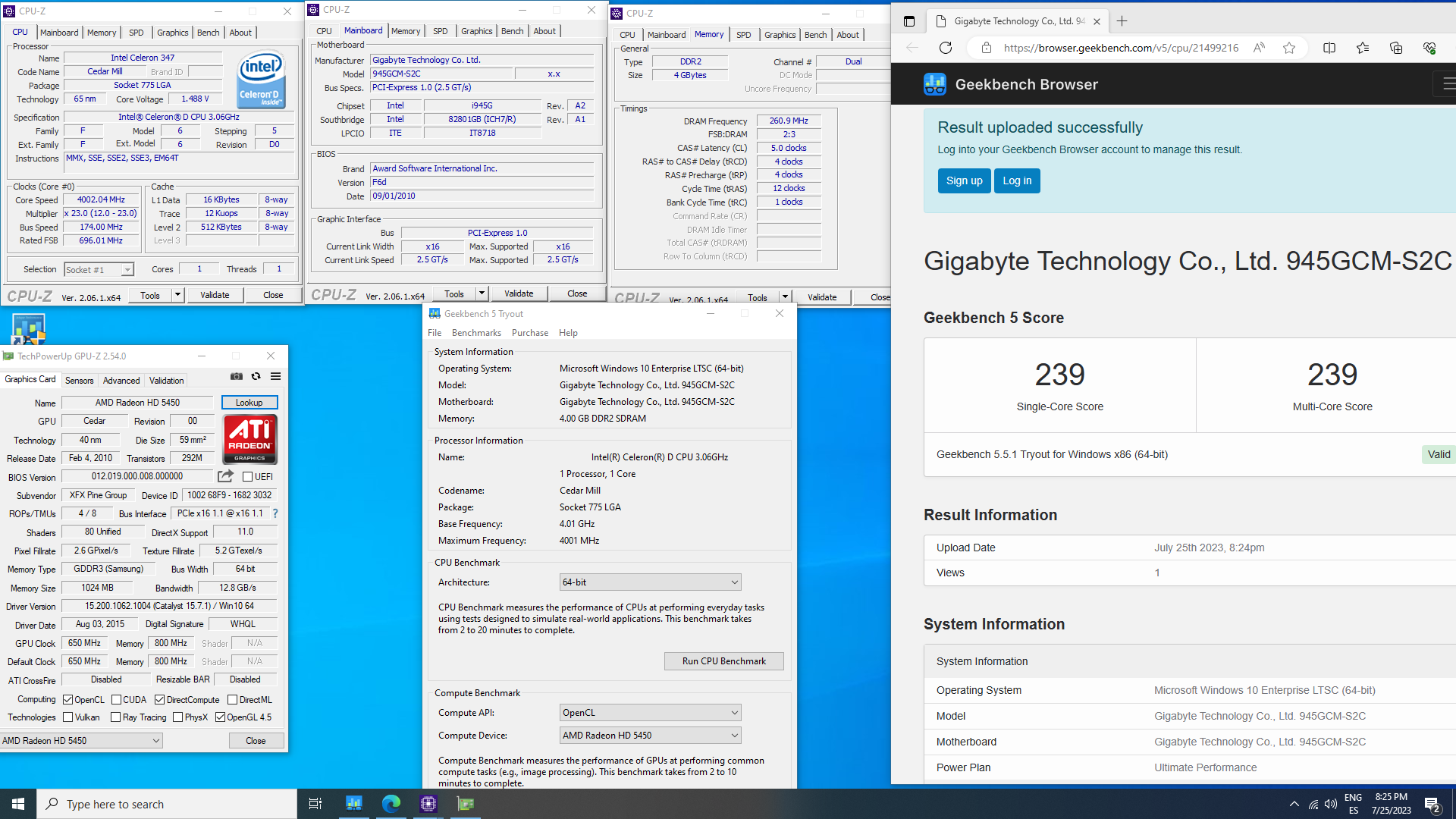Toggle the OpenCL checkbox
This screenshot has width=1456, height=819.
[x=68, y=700]
